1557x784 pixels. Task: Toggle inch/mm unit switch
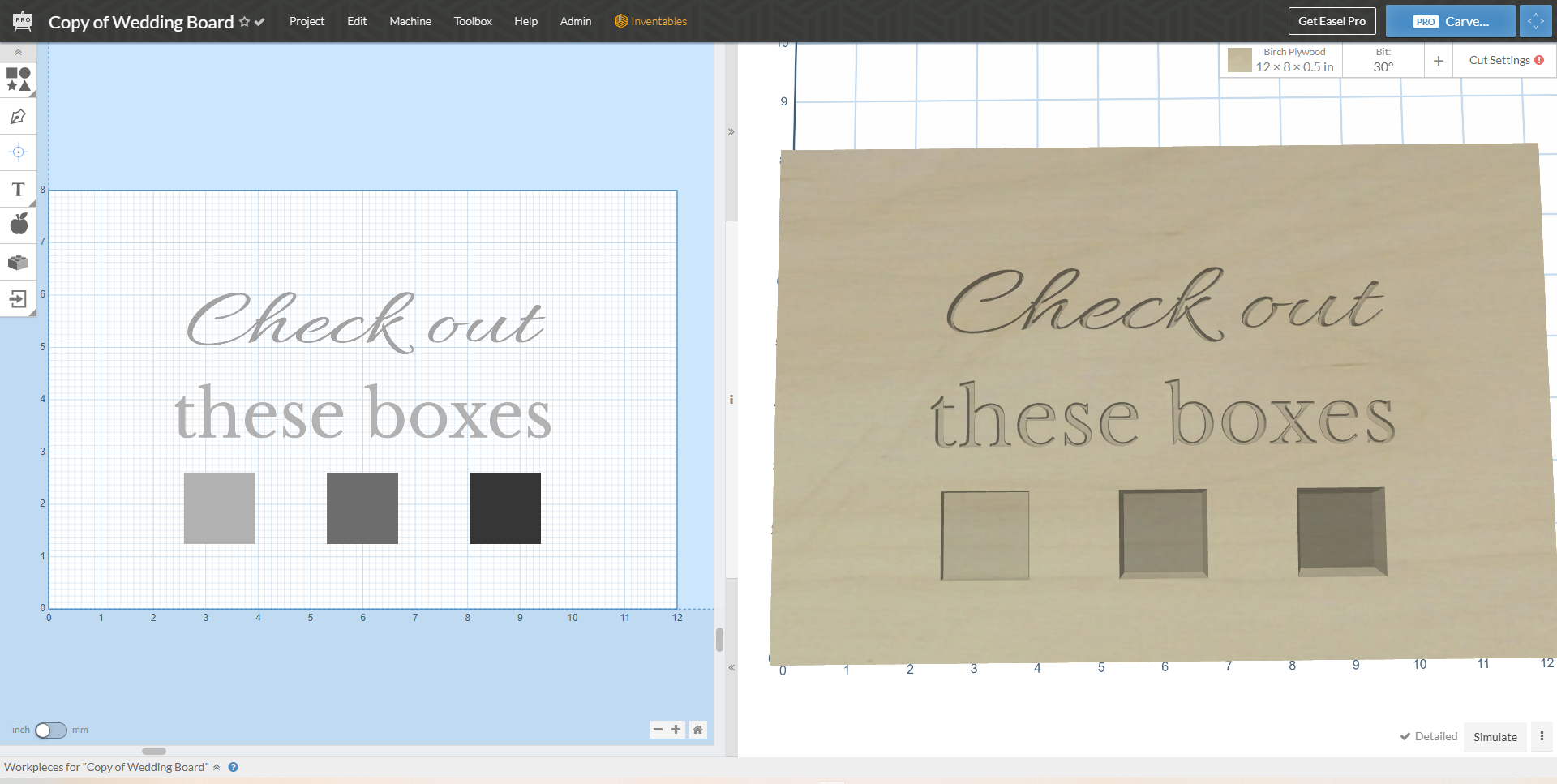(x=50, y=730)
